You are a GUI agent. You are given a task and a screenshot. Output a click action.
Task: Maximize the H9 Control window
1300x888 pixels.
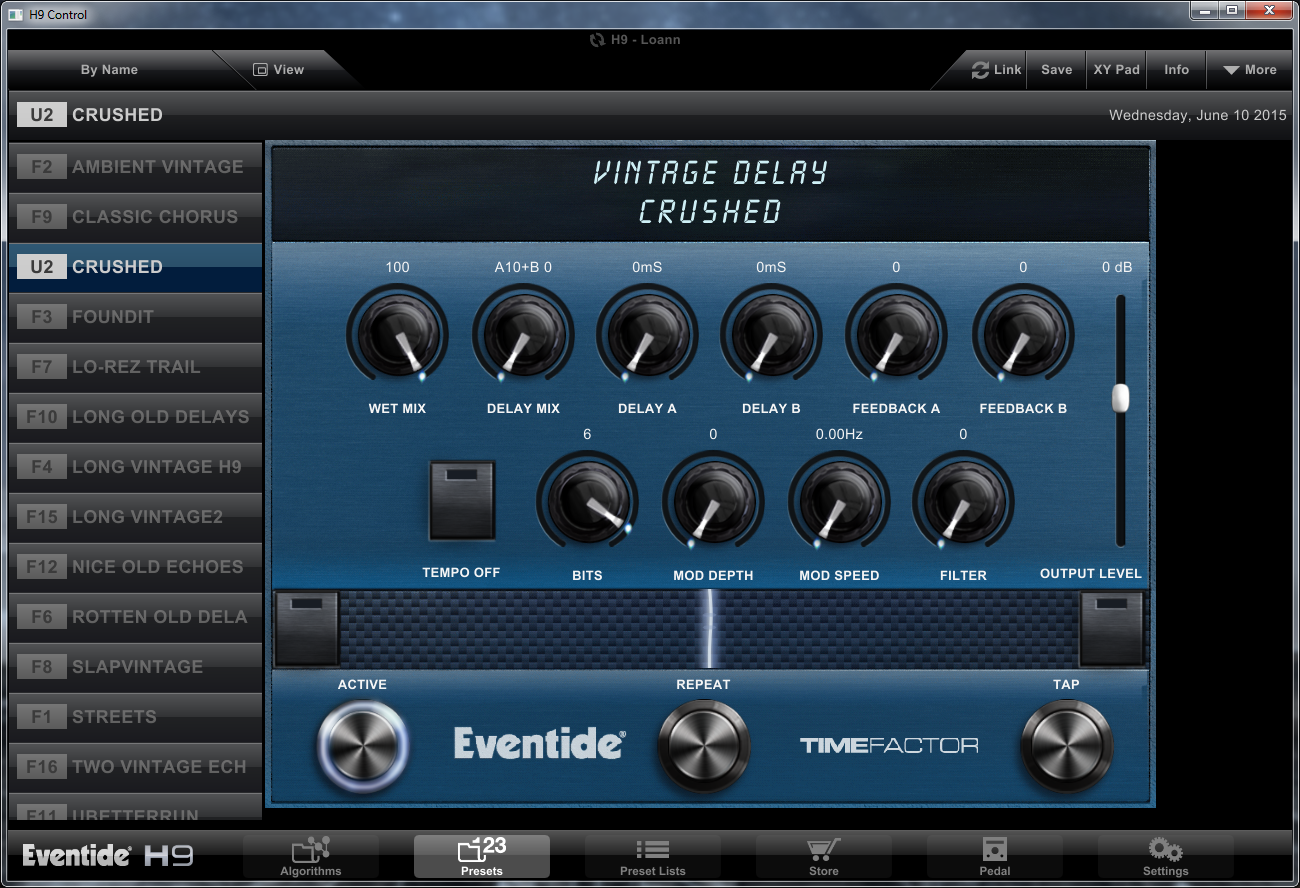point(1231,11)
